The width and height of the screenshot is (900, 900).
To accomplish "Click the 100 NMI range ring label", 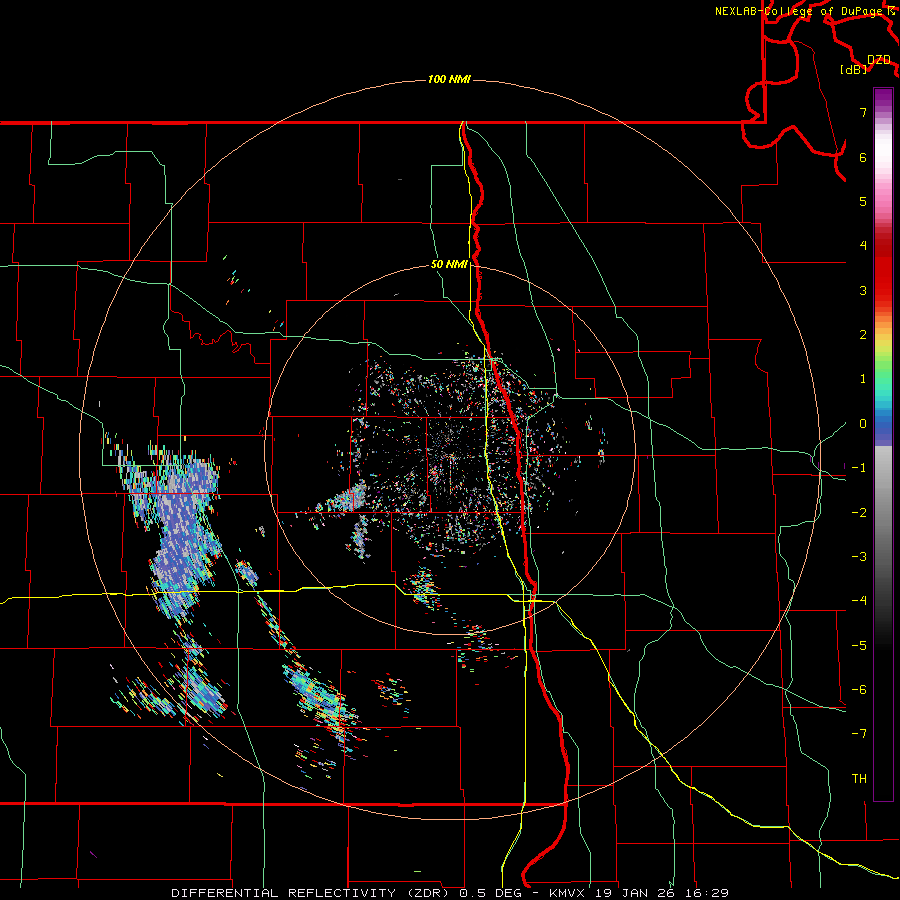I will click(449, 79).
